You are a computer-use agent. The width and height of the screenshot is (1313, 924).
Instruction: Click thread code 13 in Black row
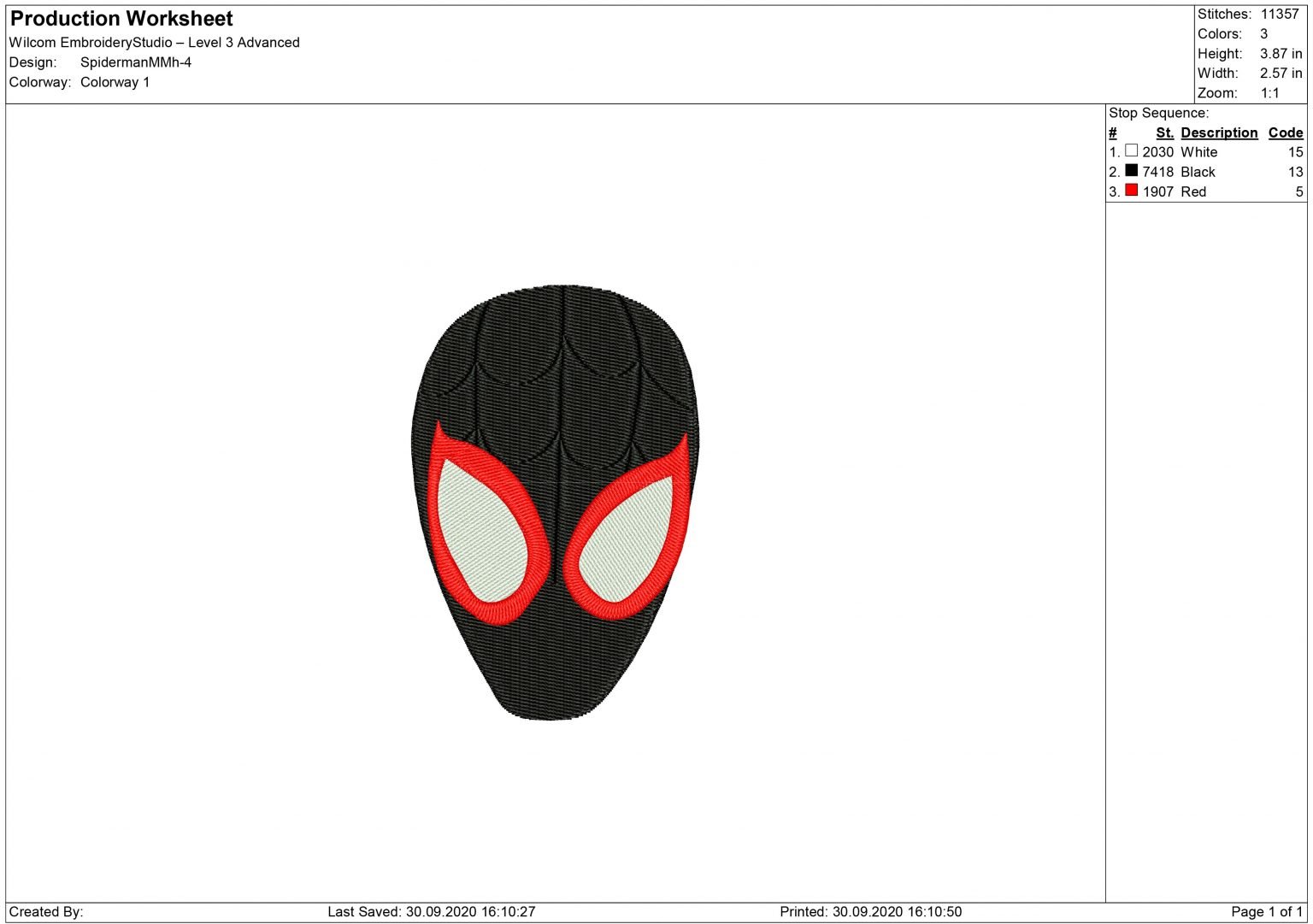(1296, 172)
